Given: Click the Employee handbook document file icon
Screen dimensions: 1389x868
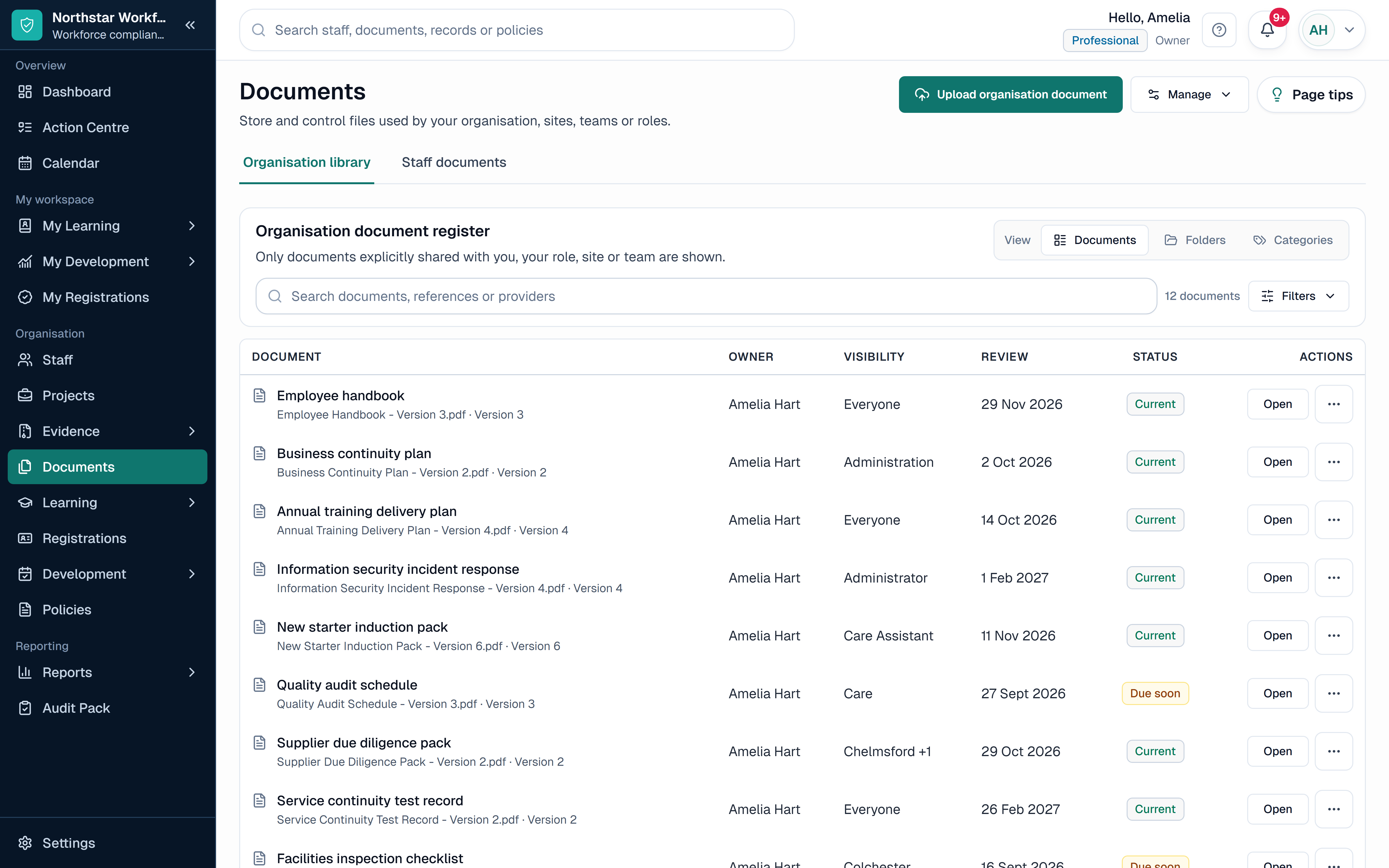Looking at the screenshot, I should point(259,395).
